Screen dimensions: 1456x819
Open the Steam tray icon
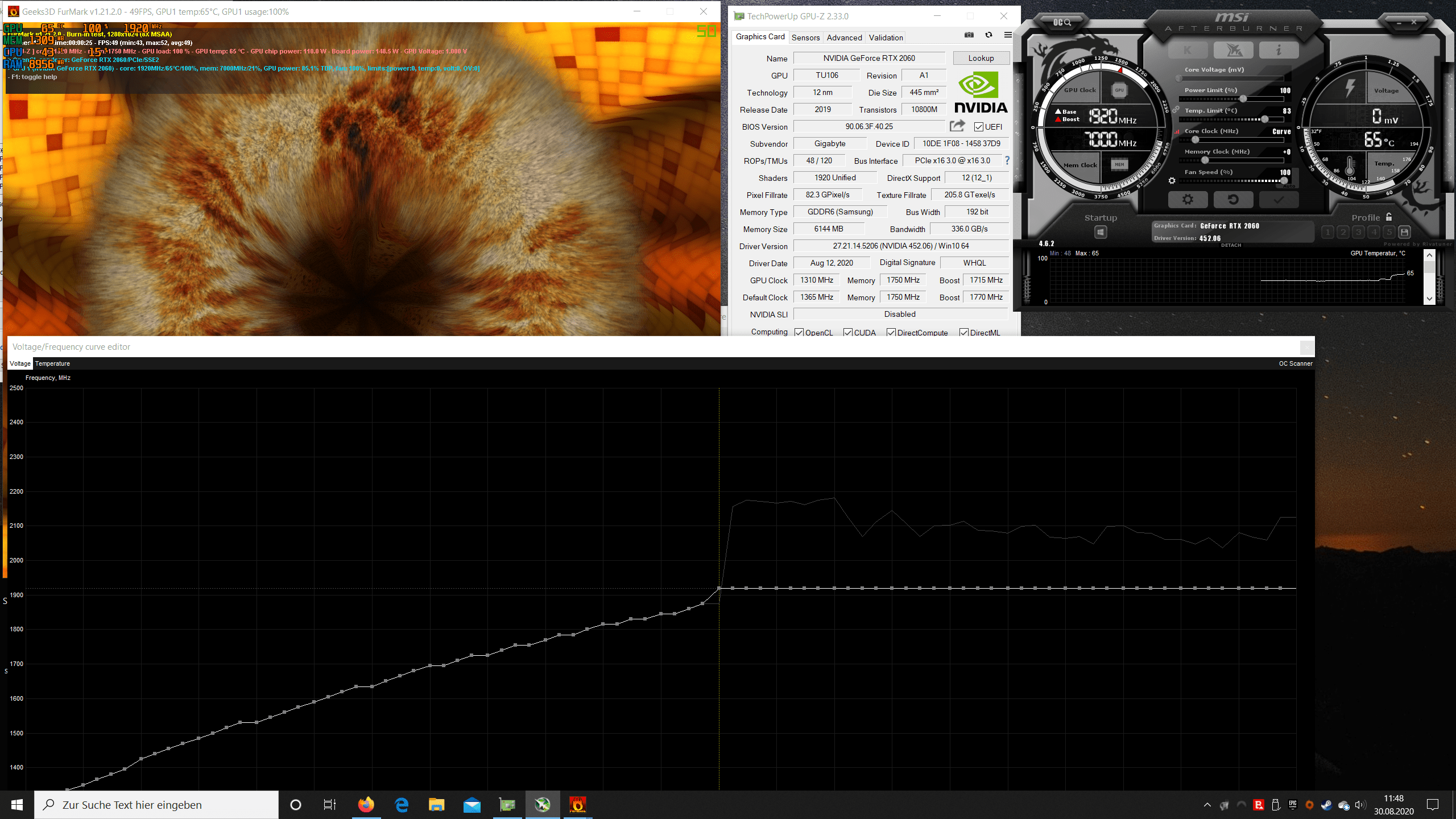click(1326, 805)
